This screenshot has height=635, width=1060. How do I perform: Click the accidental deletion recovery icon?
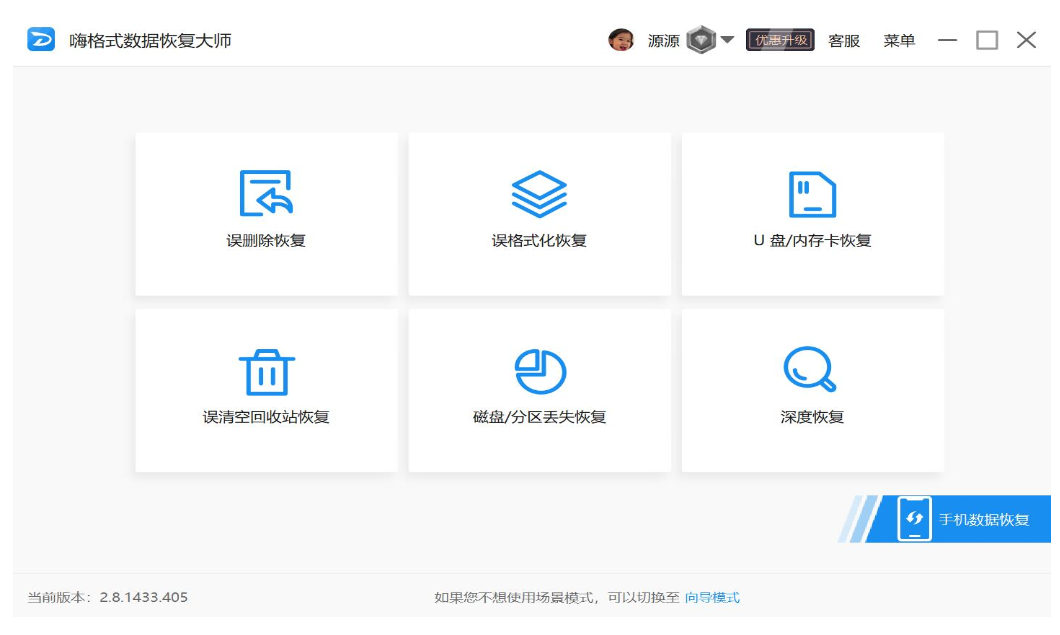tap(265, 193)
